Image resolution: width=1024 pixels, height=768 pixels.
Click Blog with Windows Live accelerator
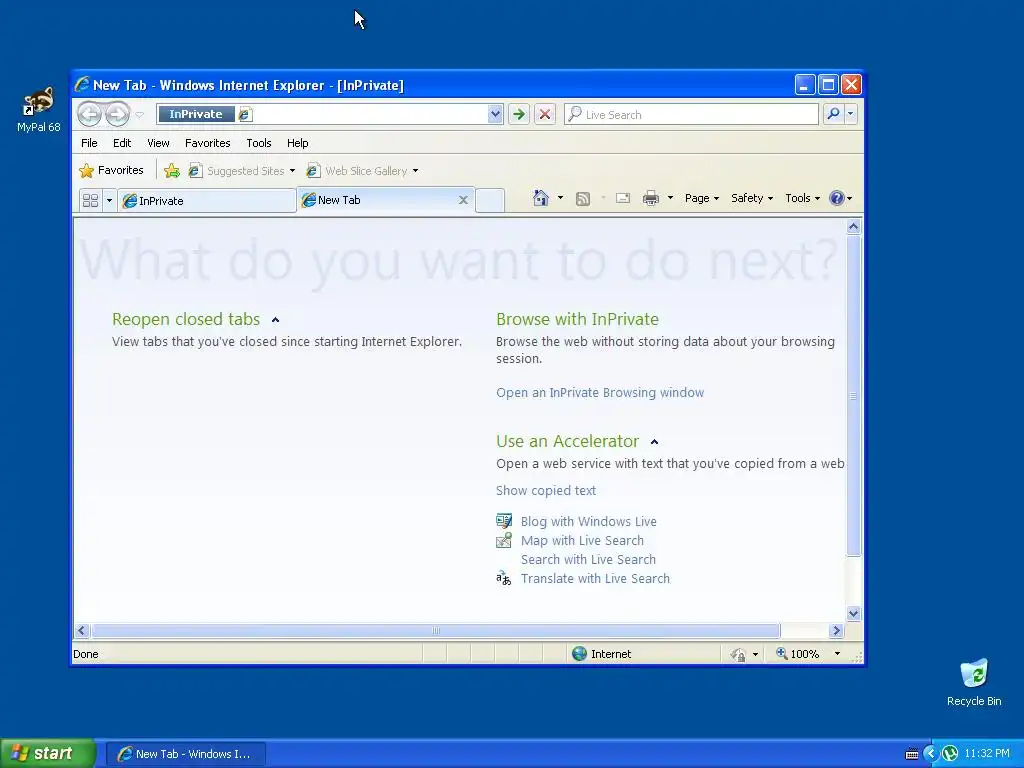pos(588,521)
